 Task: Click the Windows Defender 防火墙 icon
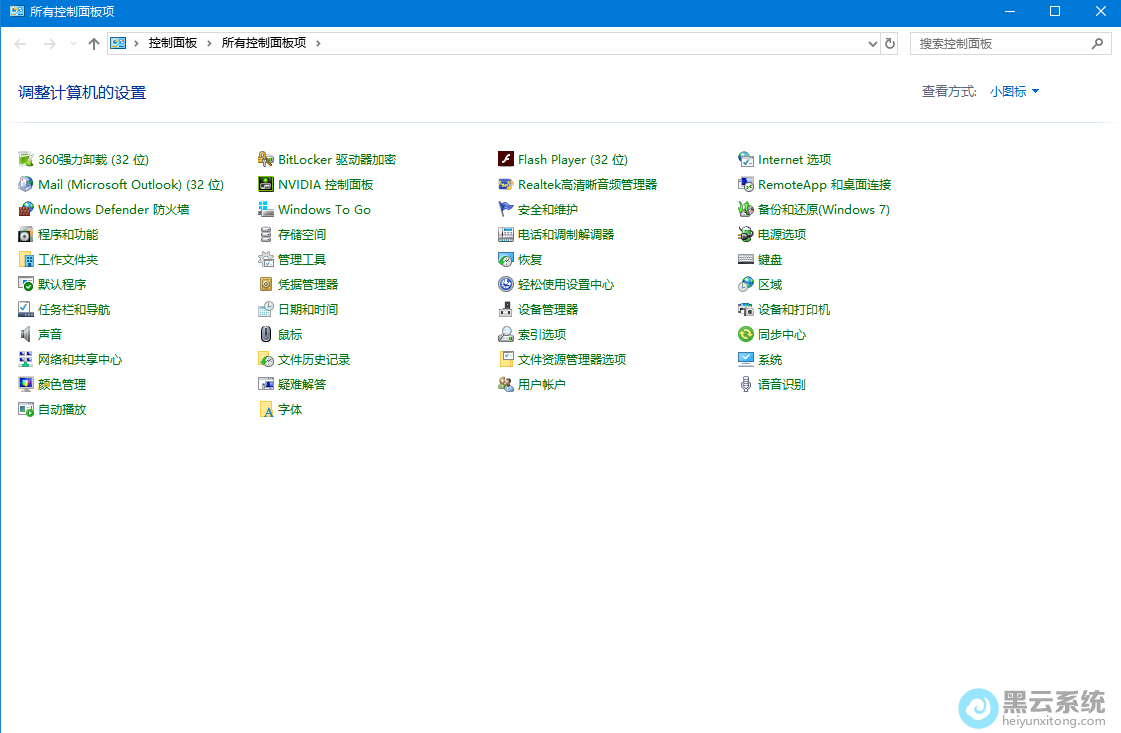pyautogui.click(x=26, y=209)
